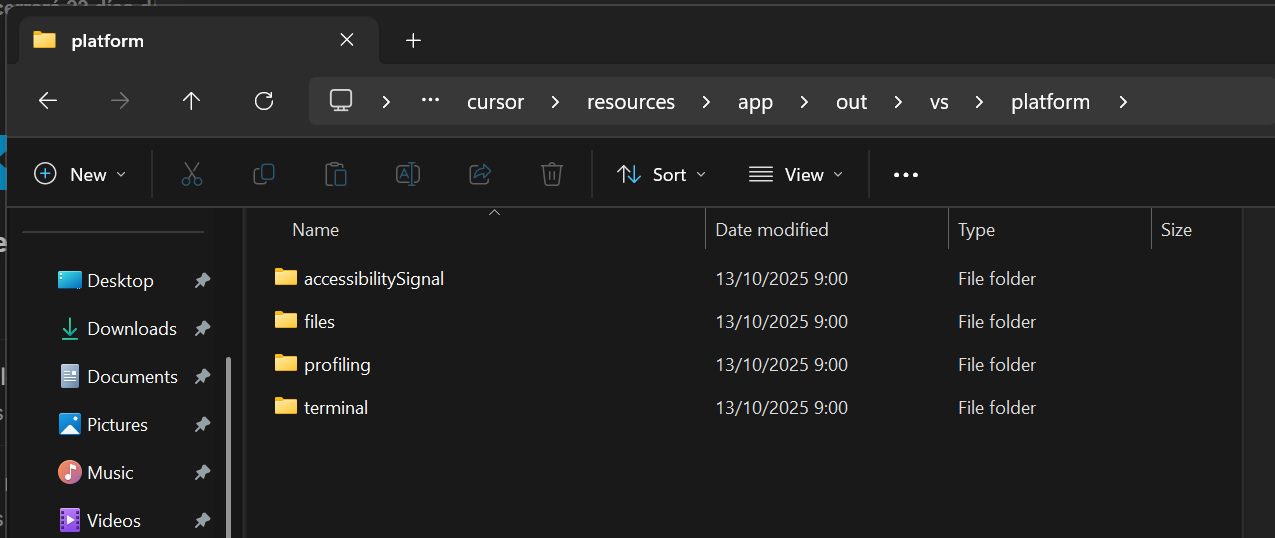Unpin Desktop using its pin icon
Image resolution: width=1275 pixels, height=538 pixels.
202,281
